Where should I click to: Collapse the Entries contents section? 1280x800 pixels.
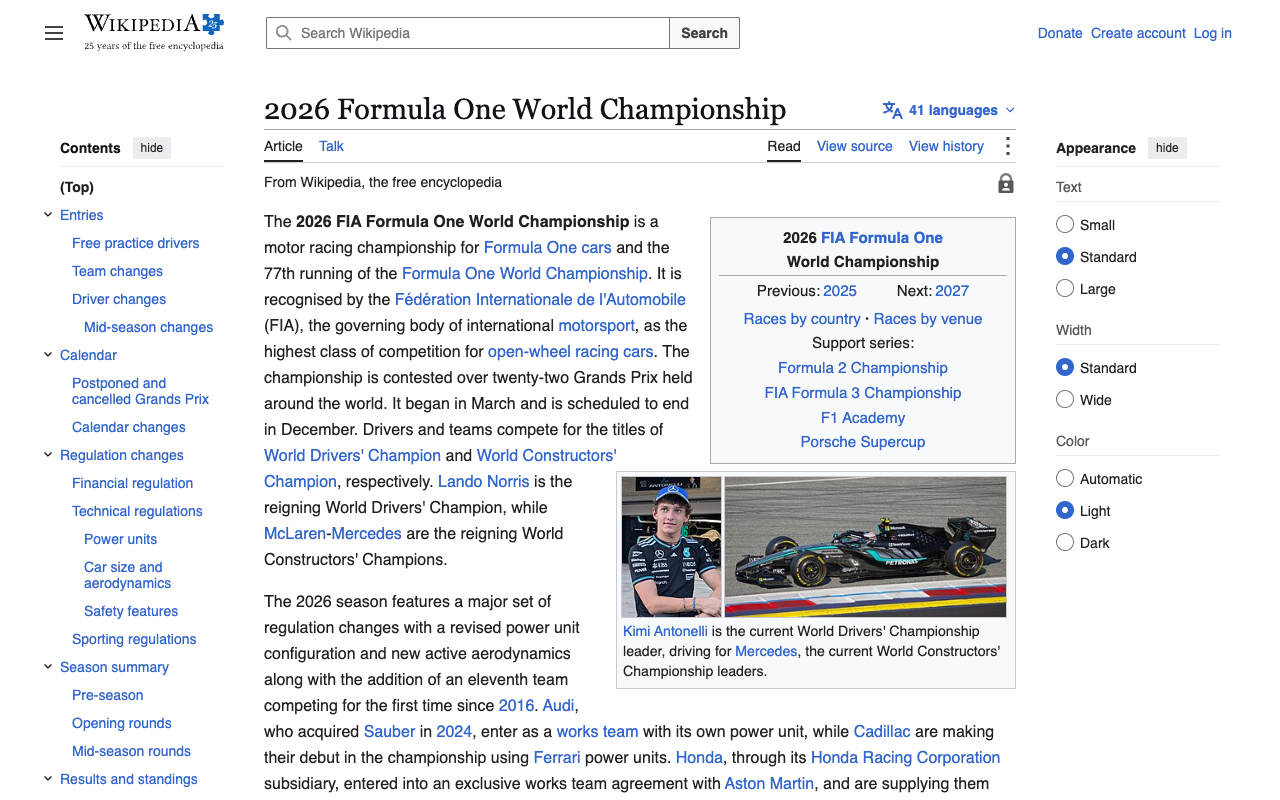(x=48, y=215)
